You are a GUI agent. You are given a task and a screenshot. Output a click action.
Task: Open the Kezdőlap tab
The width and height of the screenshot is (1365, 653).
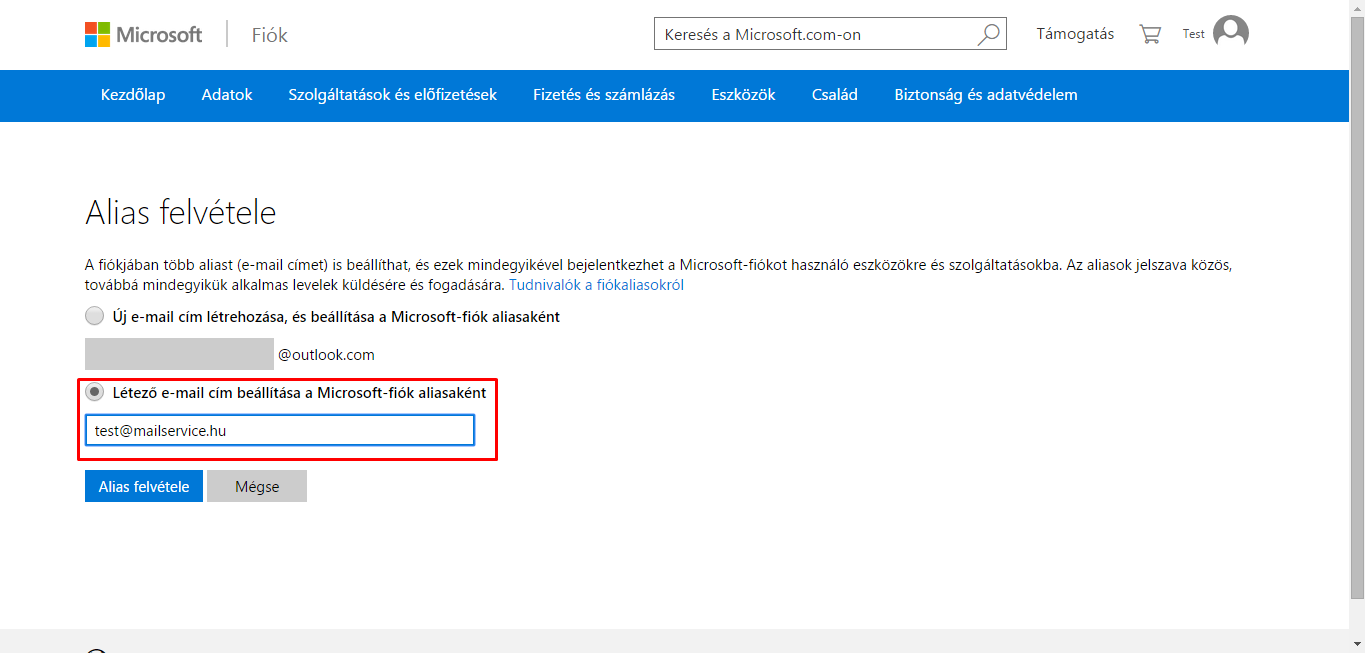pyautogui.click(x=133, y=95)
